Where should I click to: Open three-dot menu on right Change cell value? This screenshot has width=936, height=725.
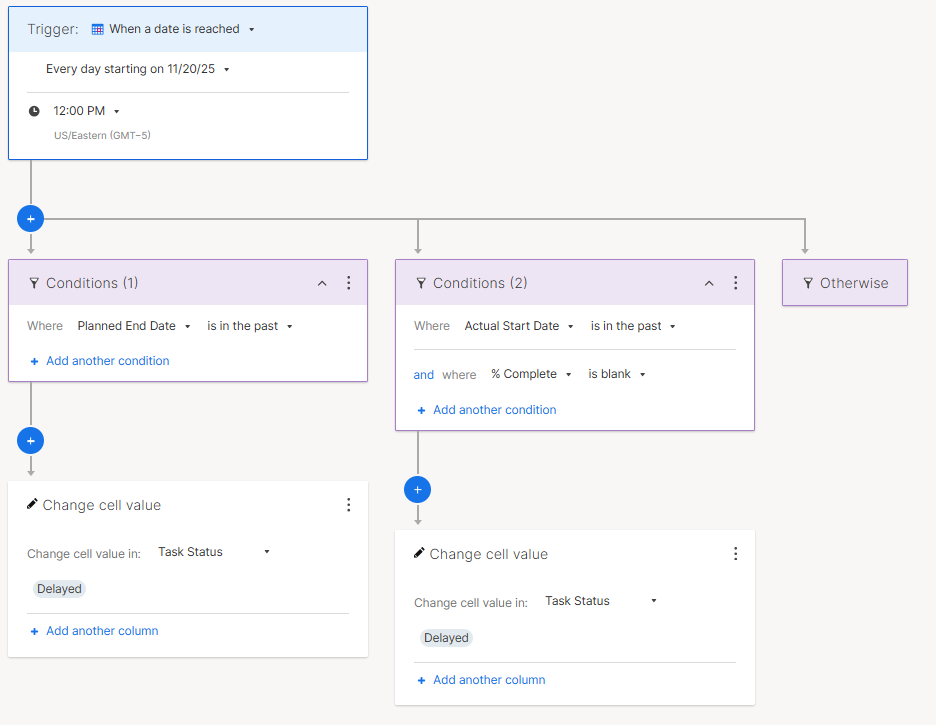click(735, 554)
